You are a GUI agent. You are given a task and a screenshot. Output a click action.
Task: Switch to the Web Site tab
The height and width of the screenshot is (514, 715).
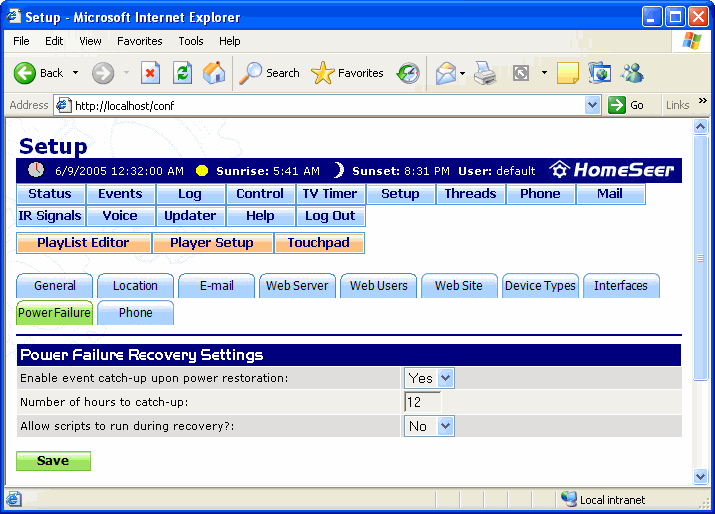coord(459,286)
